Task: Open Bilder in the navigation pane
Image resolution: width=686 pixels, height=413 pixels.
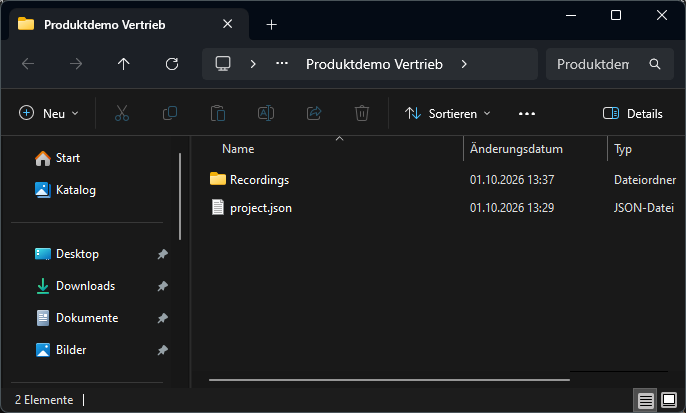Action: pos(60,350)
